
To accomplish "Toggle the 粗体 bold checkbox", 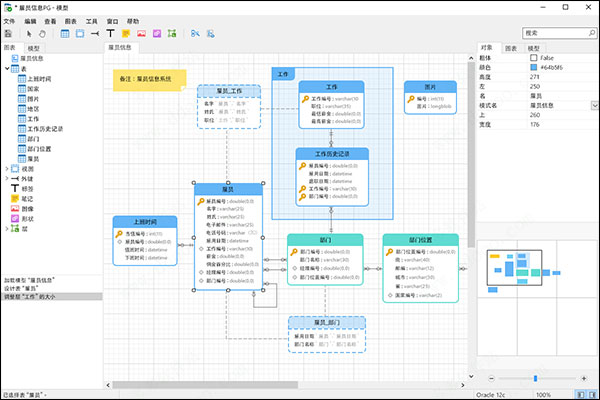I will [x=533, y=58].
